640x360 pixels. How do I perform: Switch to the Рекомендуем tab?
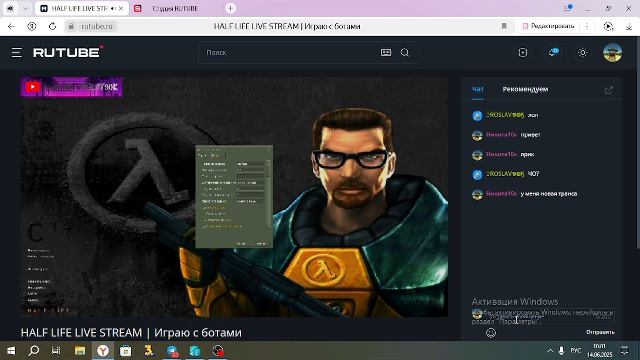[x=525, y=89]
